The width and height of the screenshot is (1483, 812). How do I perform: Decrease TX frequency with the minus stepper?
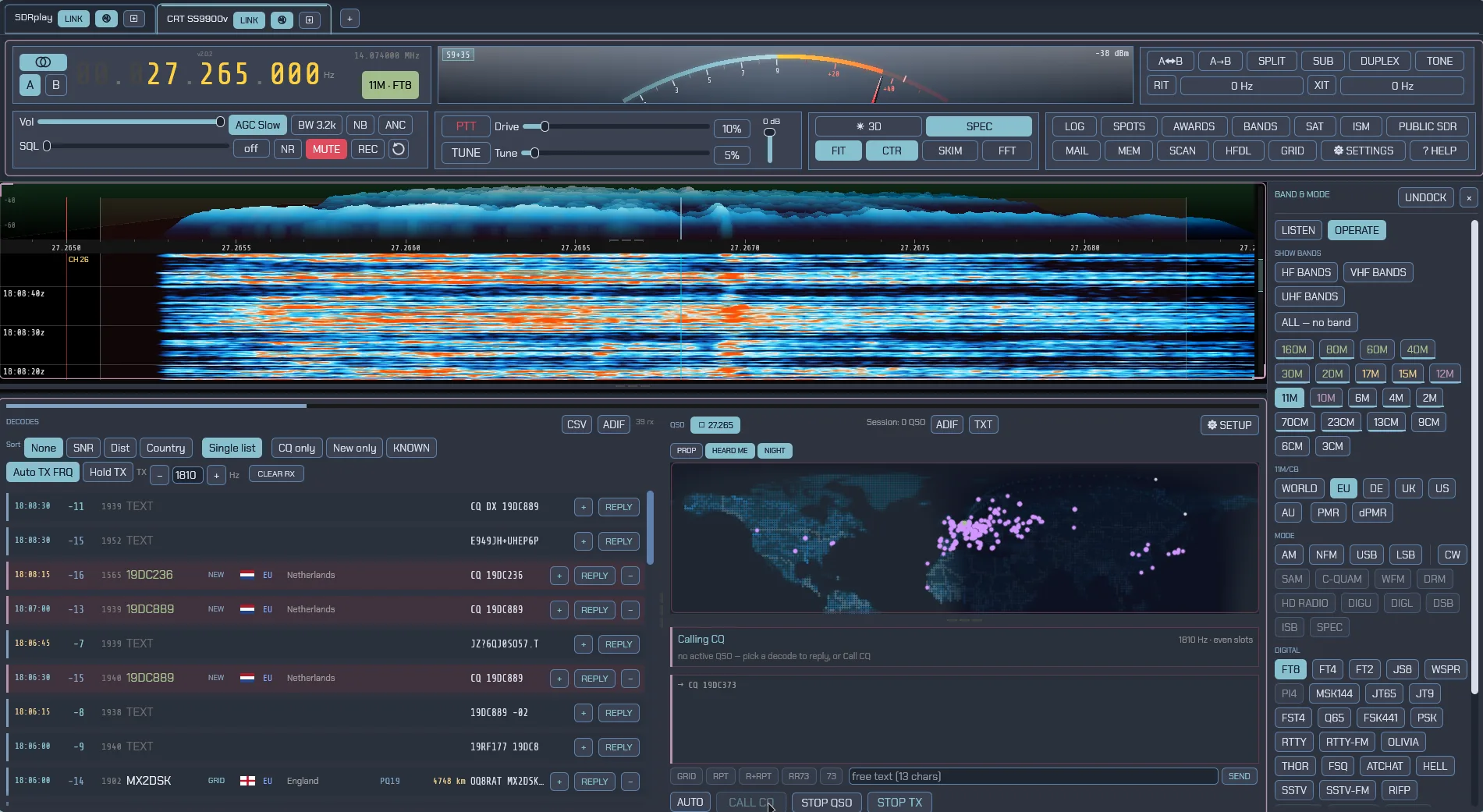tap(160, 474)
